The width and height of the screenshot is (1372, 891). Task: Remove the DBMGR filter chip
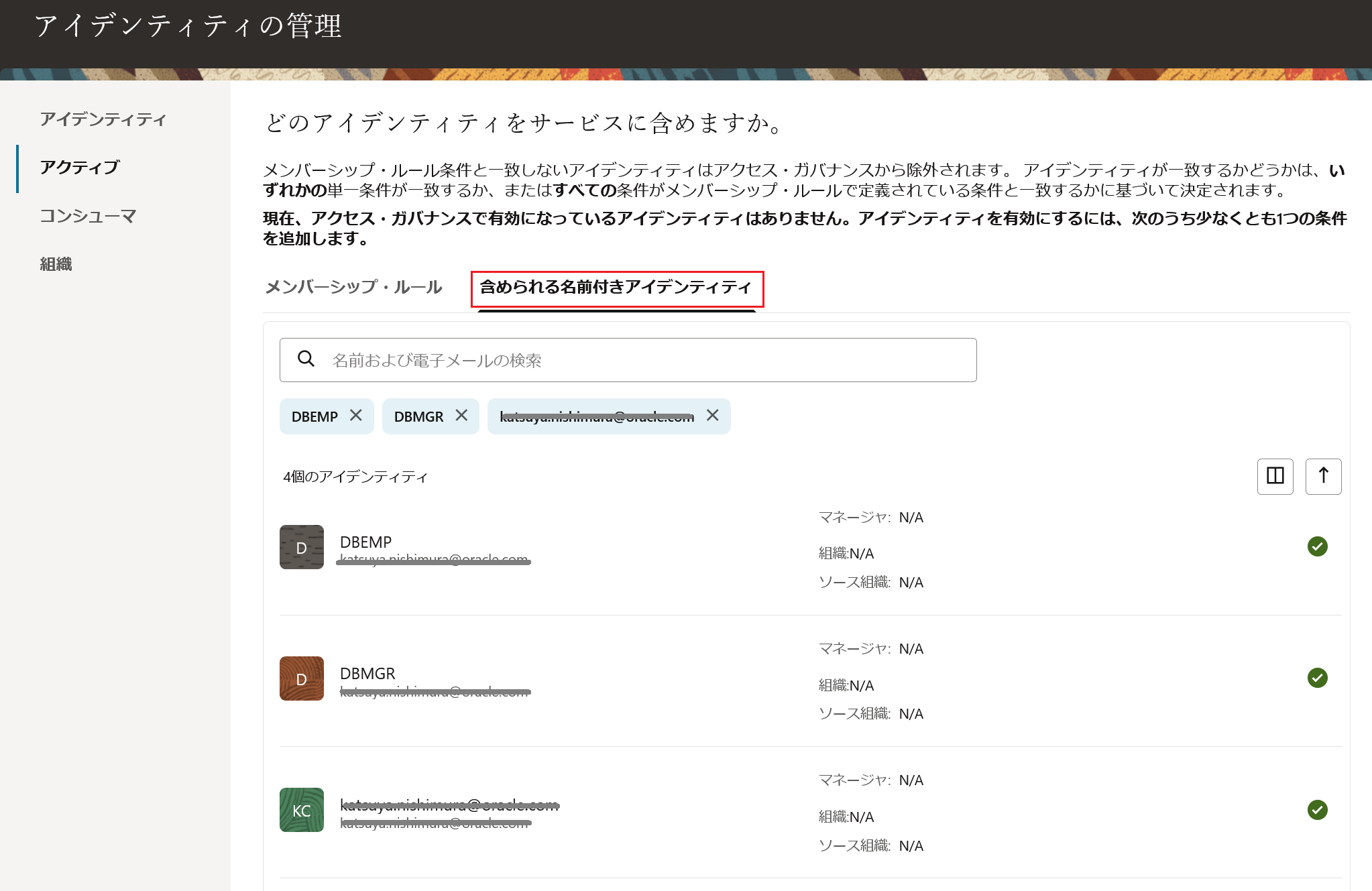461,416
